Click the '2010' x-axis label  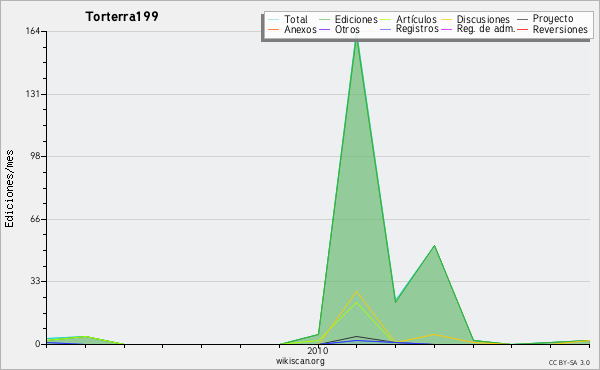tap(318, 350)
